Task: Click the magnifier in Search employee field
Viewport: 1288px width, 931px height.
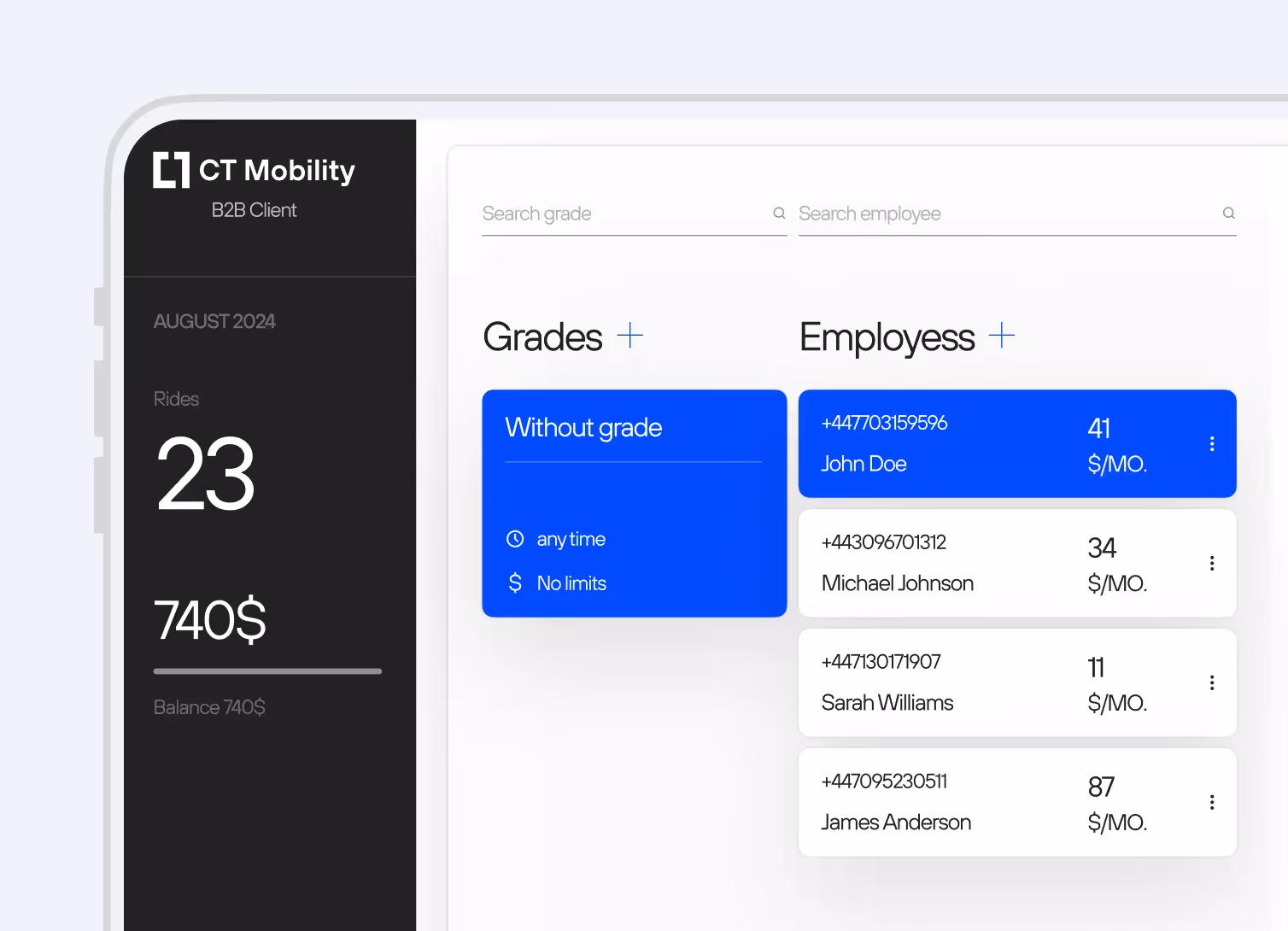Action: click(x=1228, y=213)
